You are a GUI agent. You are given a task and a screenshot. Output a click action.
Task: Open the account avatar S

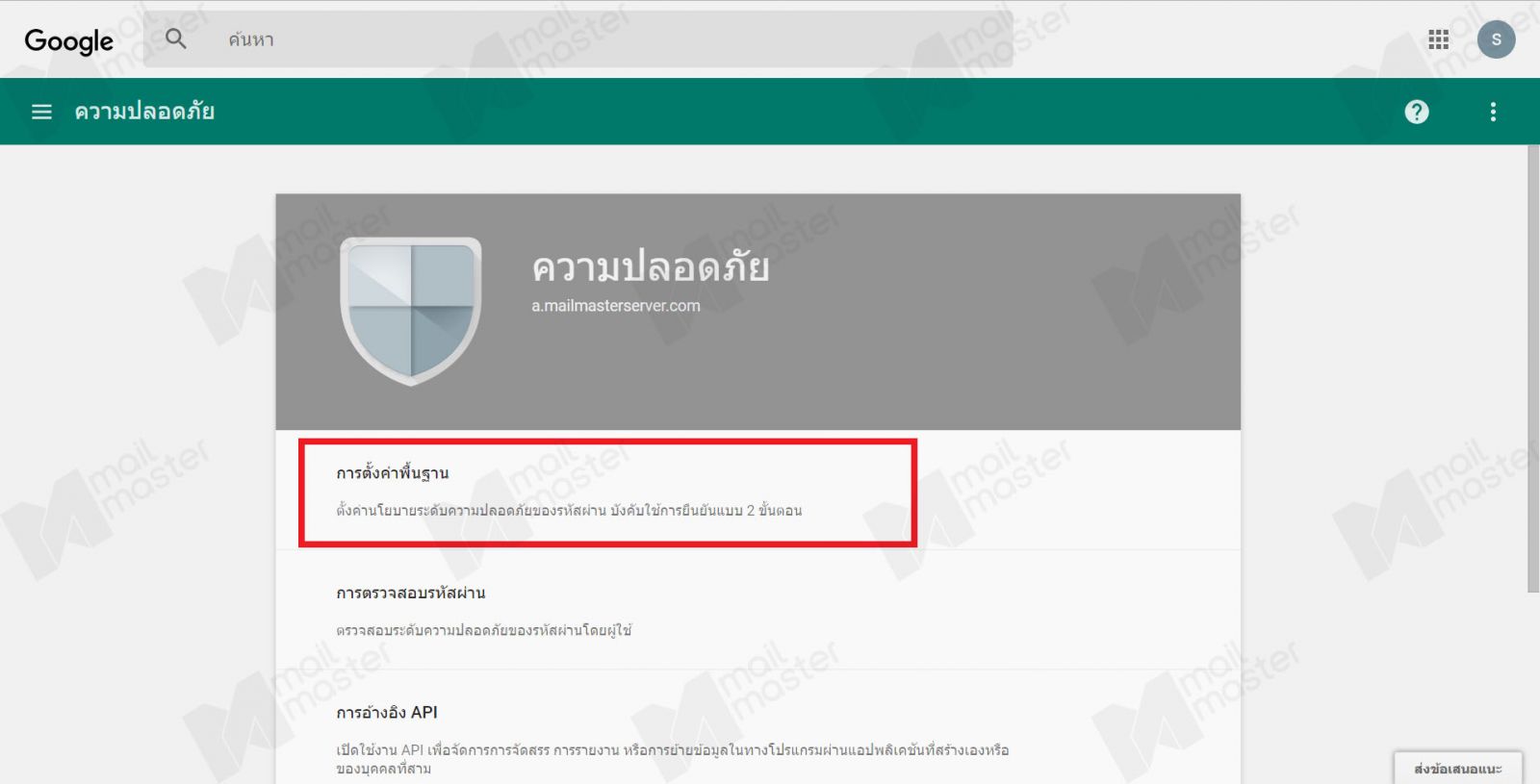[x=1496, y=39]
